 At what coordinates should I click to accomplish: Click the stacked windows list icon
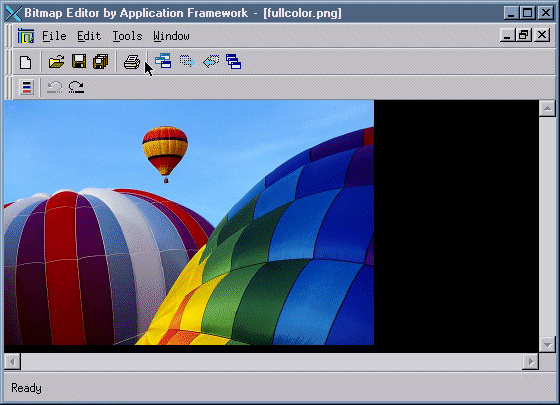point(234,61)
